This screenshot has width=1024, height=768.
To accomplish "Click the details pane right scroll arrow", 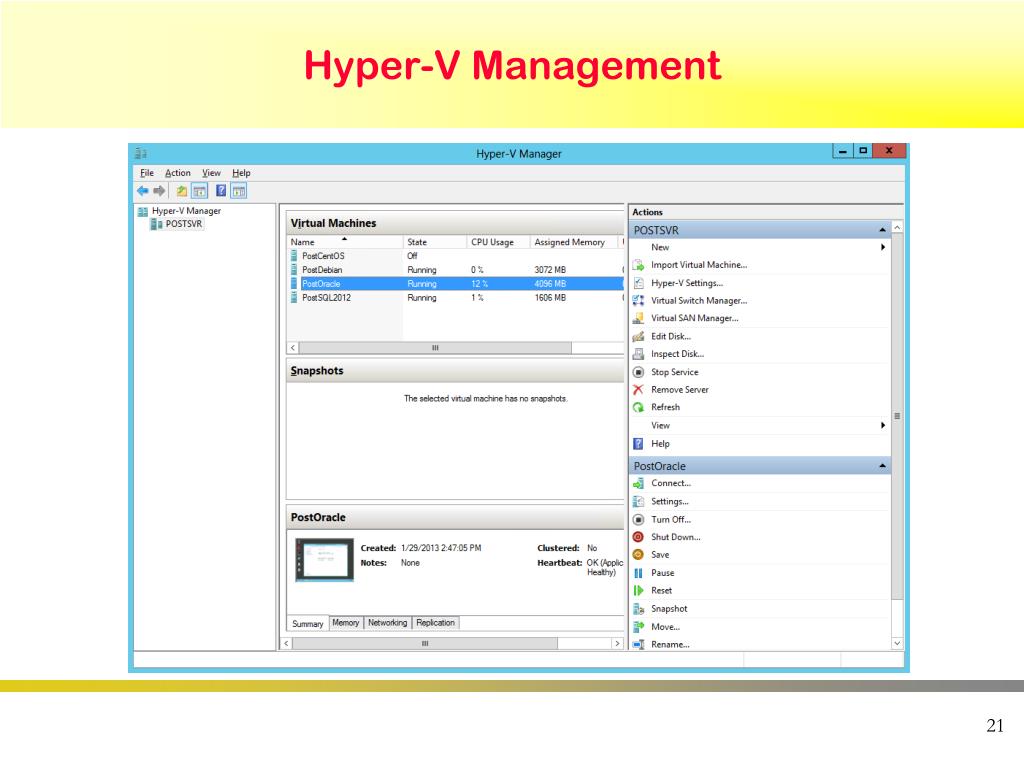I will (617, 644).
